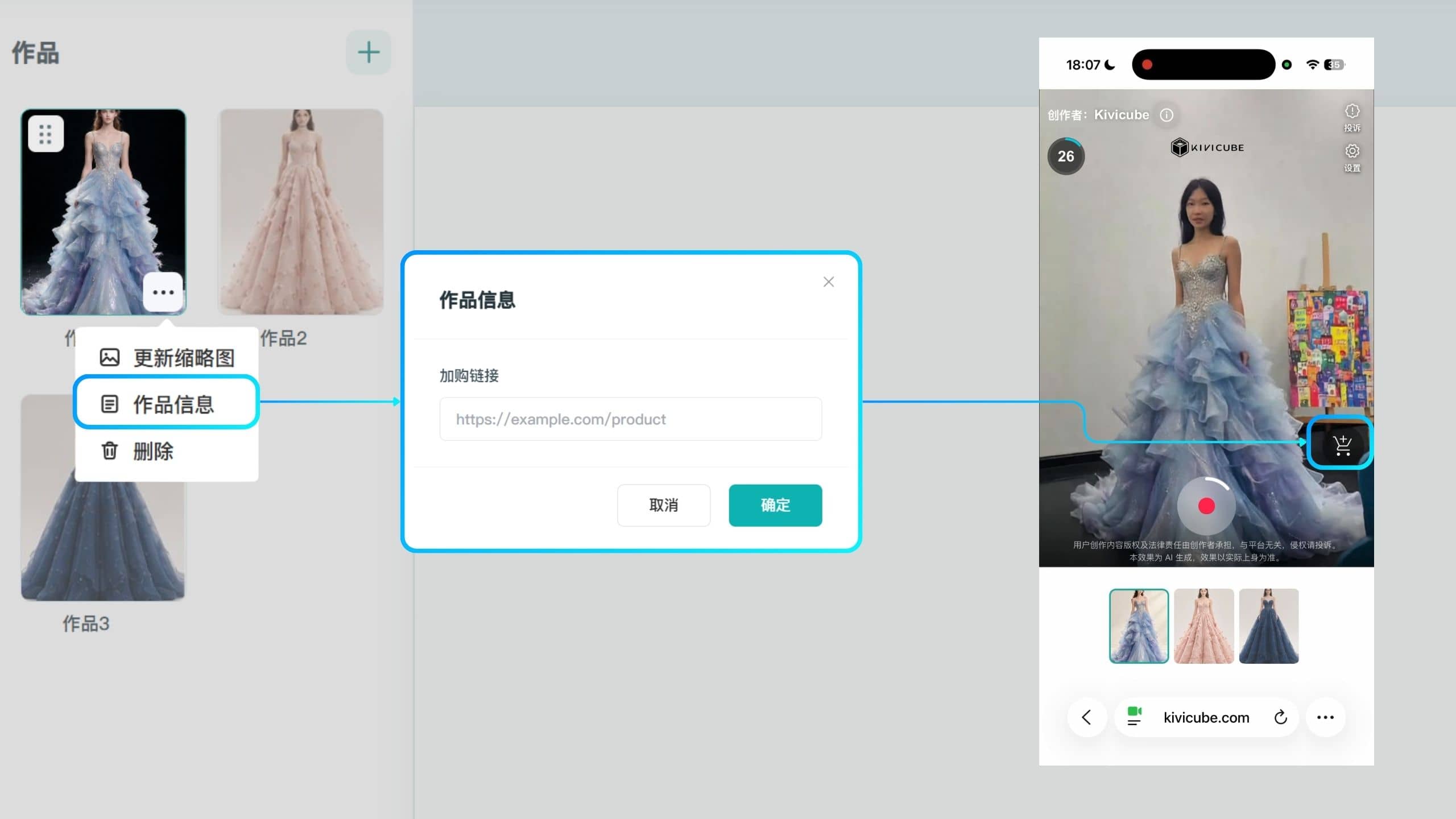Click the 作品3 label

tap(86, 624)
